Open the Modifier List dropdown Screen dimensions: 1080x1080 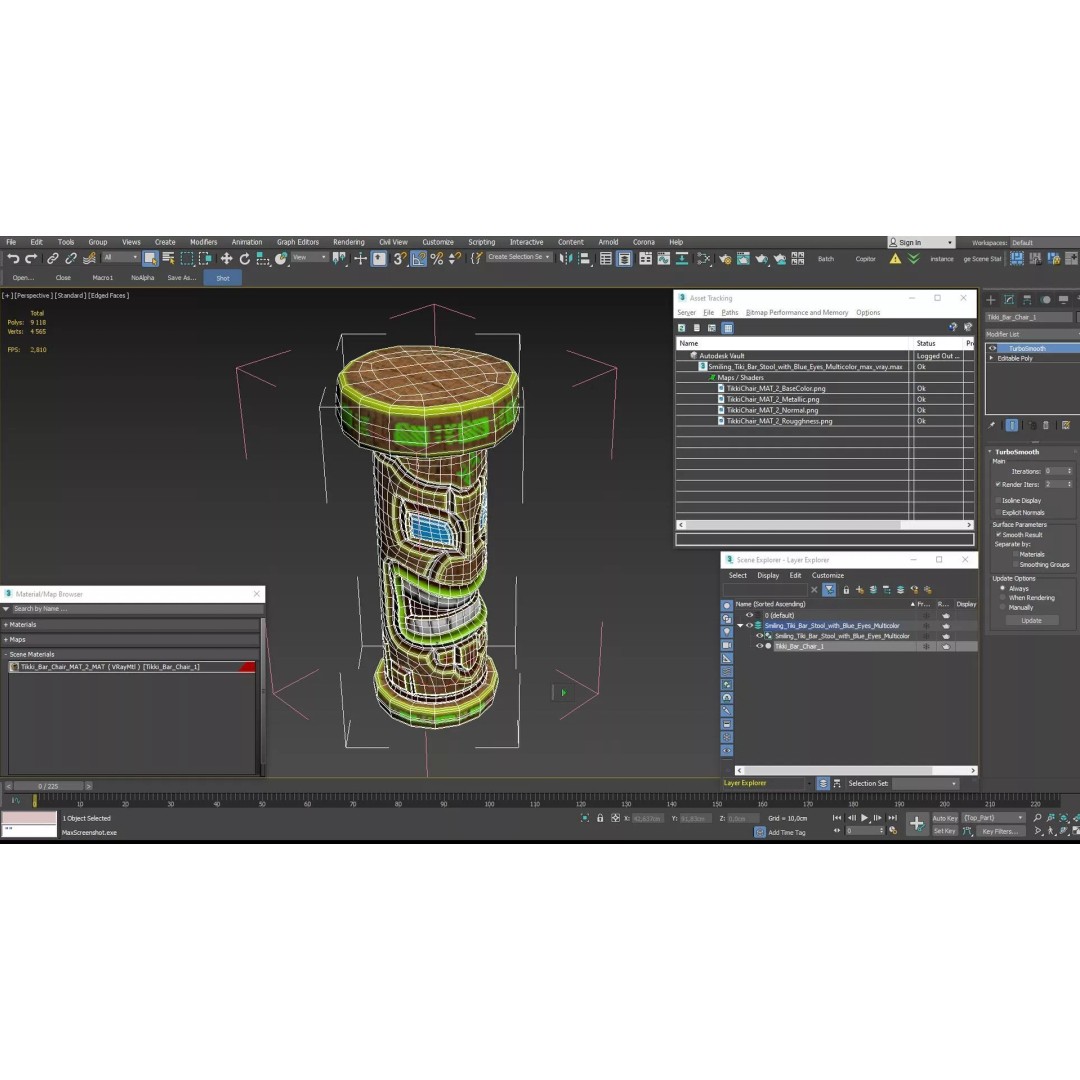pos(1031,334)
